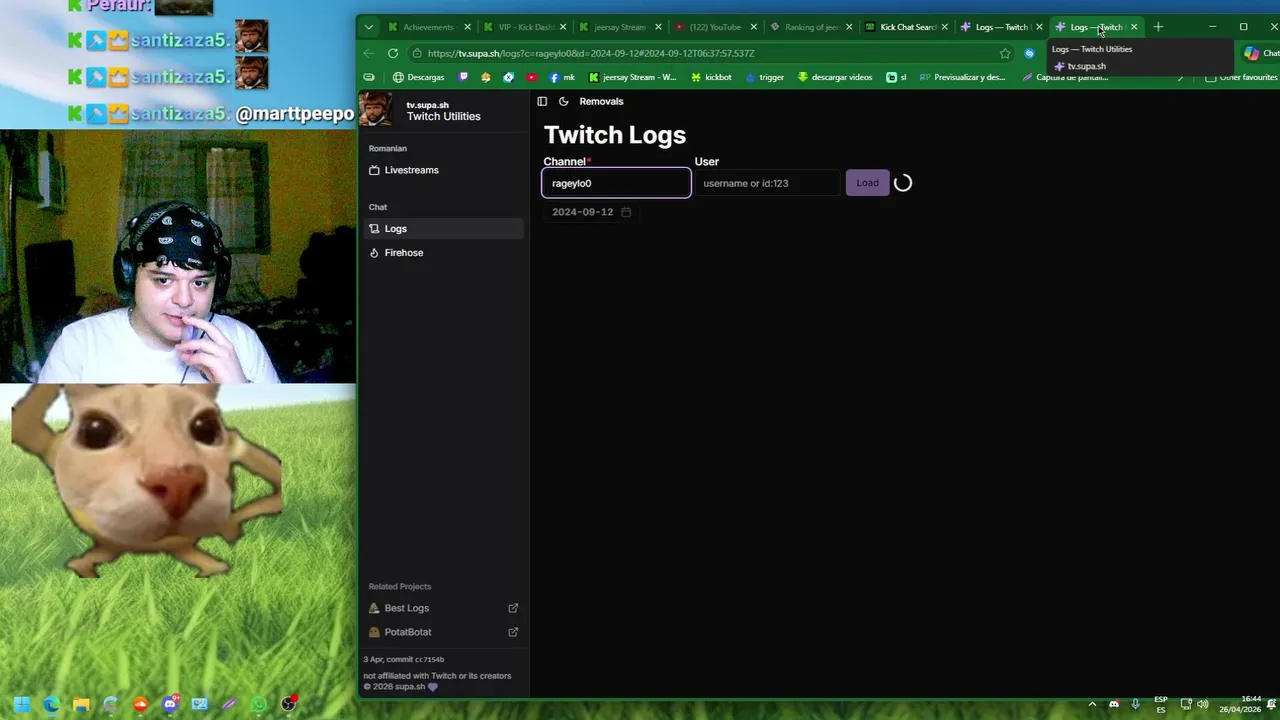Expand the Other favourites folder

tap(1241, 77)
